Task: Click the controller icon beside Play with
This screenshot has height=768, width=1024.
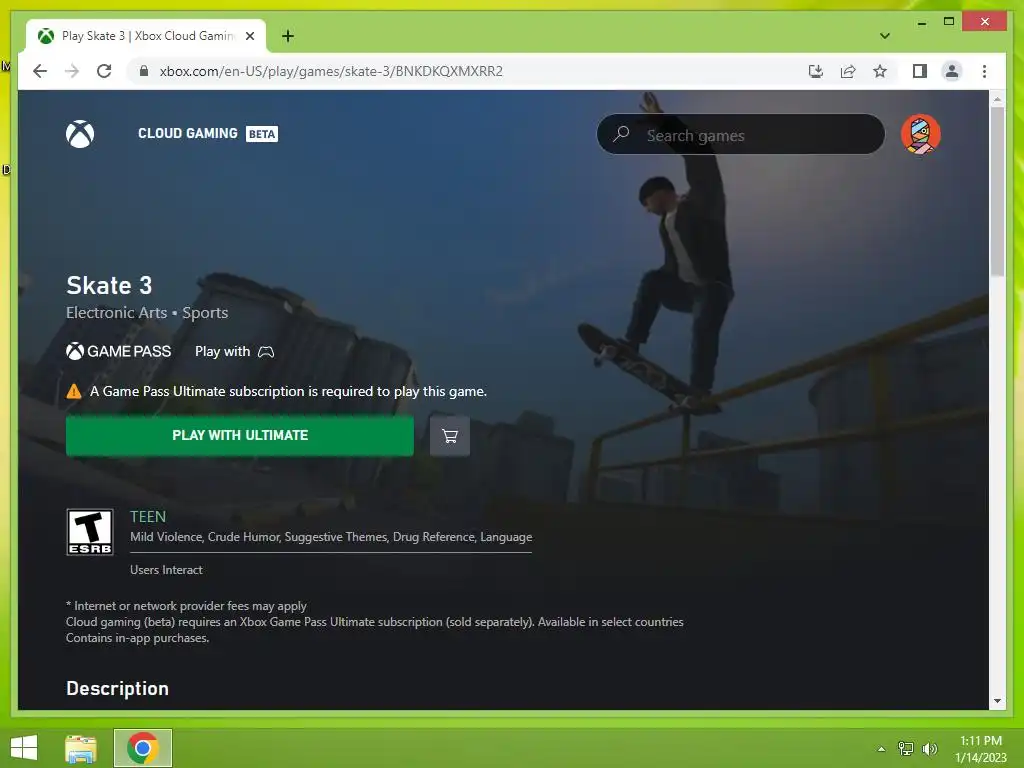Action: 266,352
